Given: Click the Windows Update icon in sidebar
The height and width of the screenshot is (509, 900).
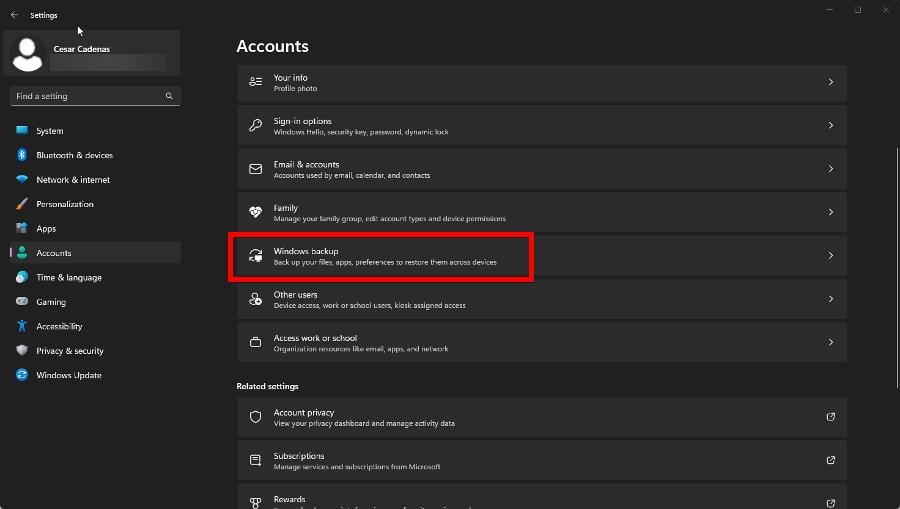Looking at the screenshot, I should pos(22,375).
